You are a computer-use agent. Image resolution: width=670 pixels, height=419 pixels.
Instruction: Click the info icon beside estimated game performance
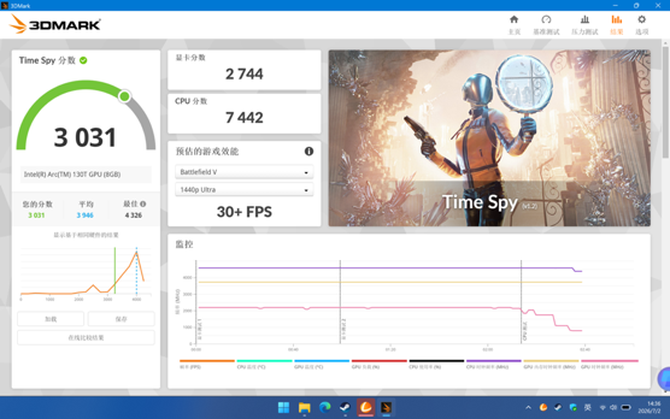(309, 151)
